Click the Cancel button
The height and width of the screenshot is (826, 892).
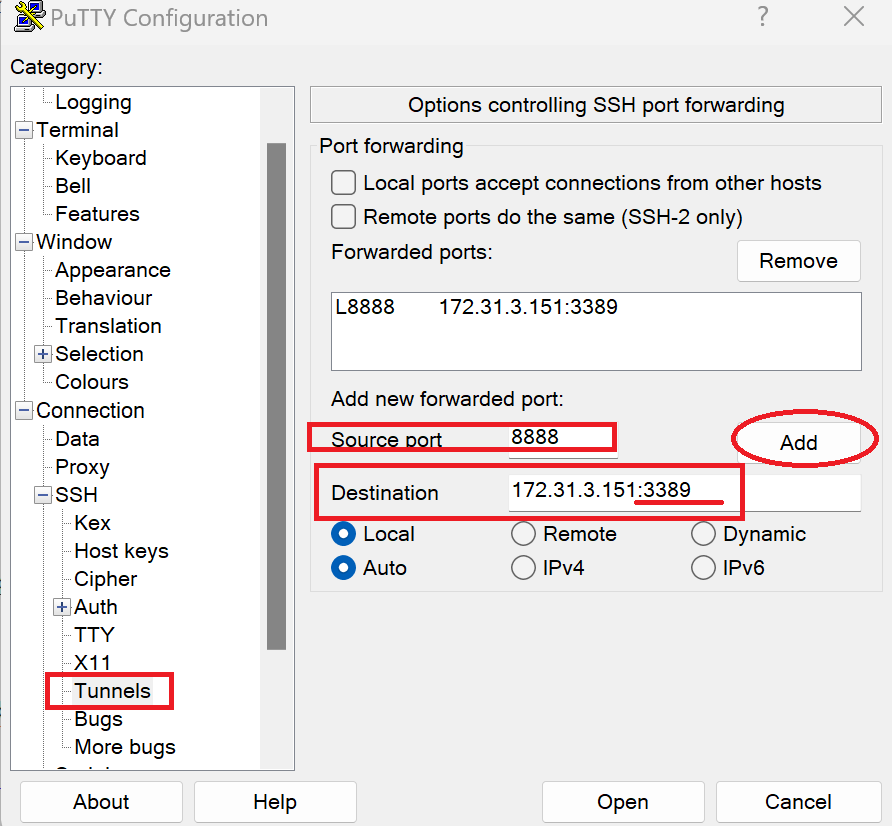799,802
